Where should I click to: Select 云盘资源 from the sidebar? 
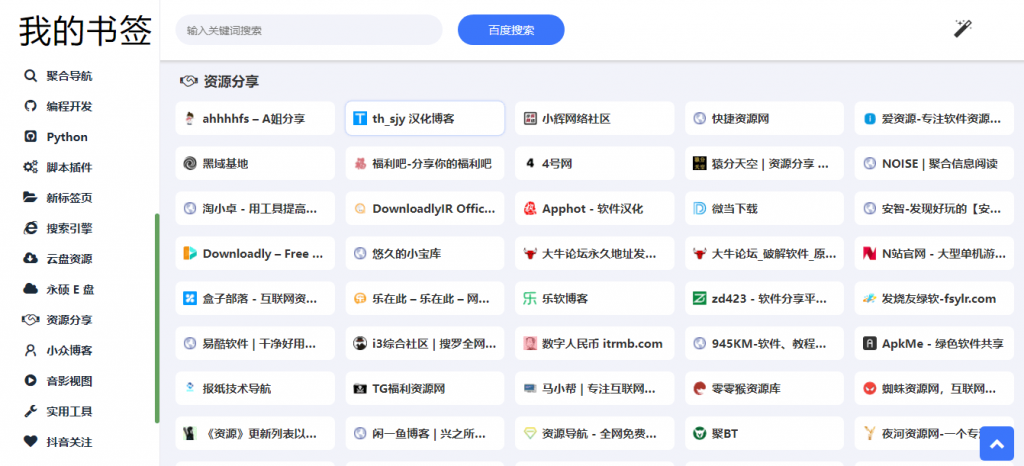tap(69, 258)
